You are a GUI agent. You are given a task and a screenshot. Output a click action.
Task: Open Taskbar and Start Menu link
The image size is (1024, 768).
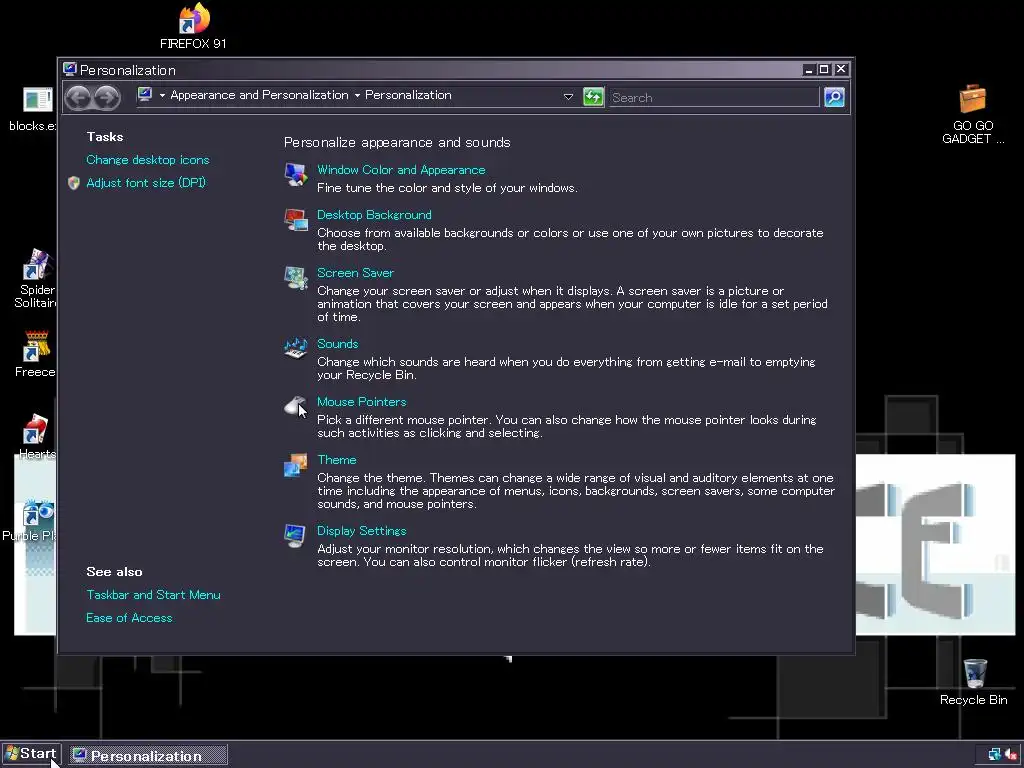[153, 595]
